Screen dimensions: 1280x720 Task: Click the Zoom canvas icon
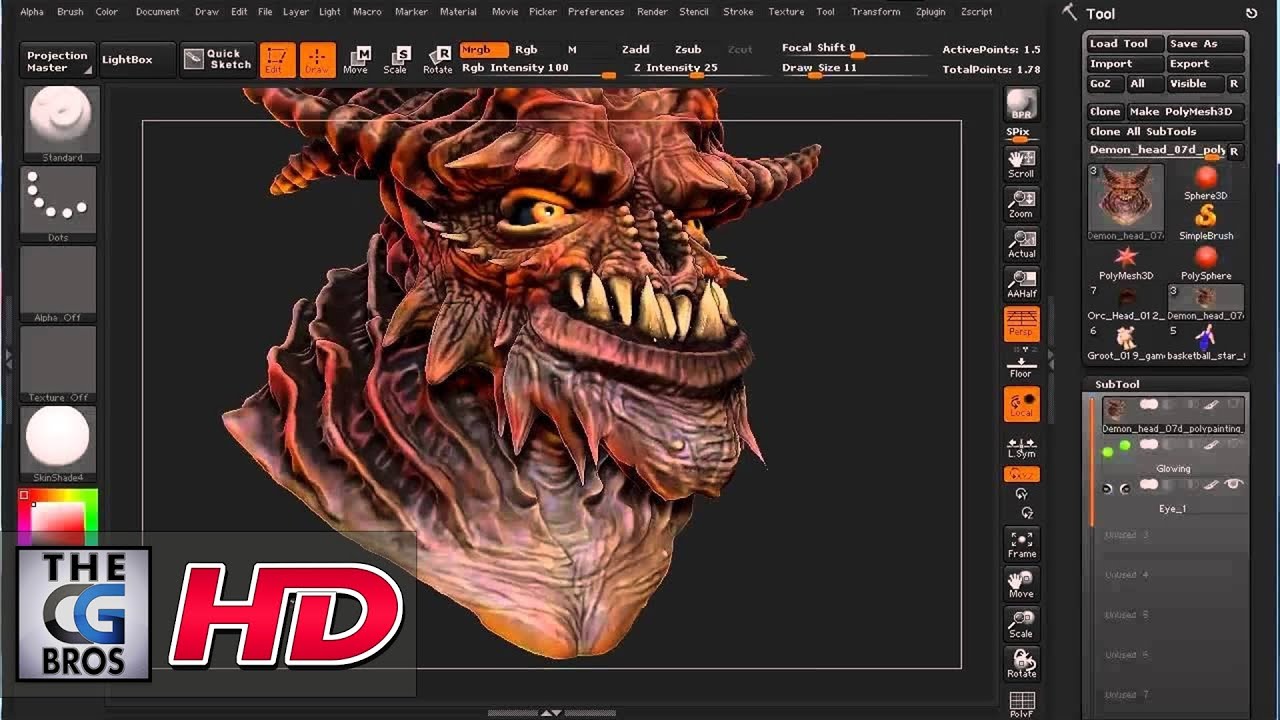[x=1021, y=204]
